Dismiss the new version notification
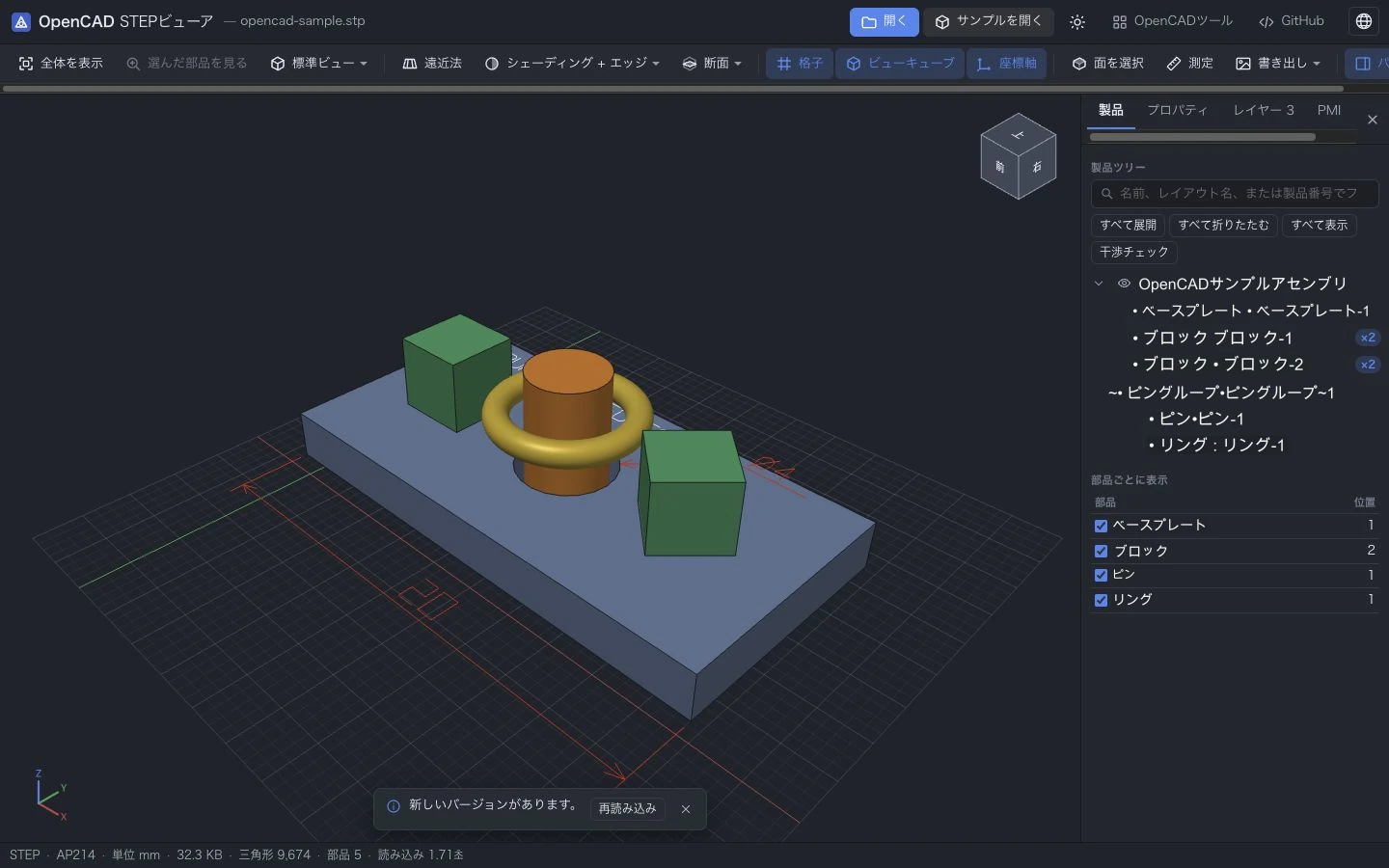The height and width of the screenshot is (868, 1389). (x=686, y=809)
